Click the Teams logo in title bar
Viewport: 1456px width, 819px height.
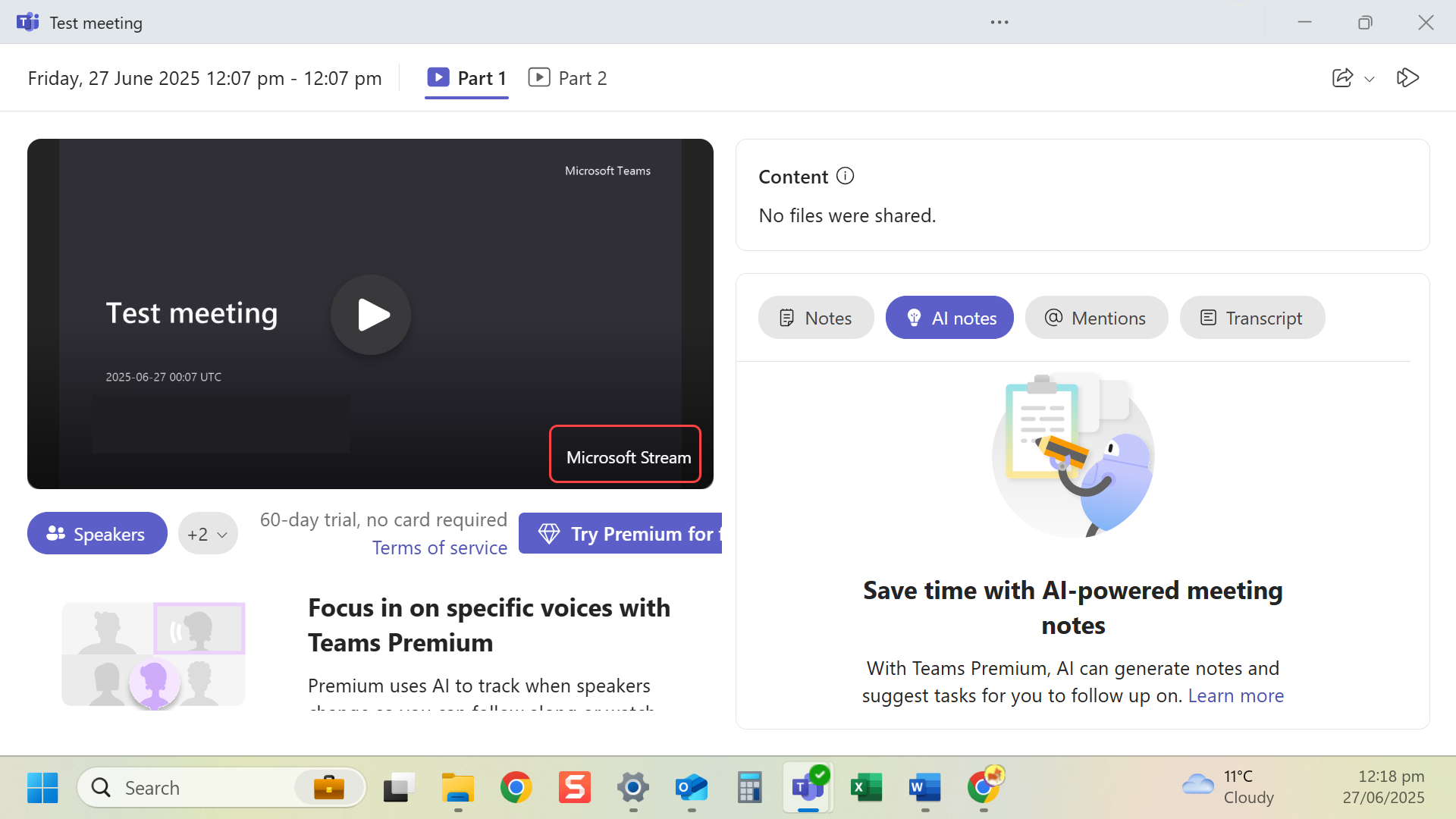(x=28, y=22)
